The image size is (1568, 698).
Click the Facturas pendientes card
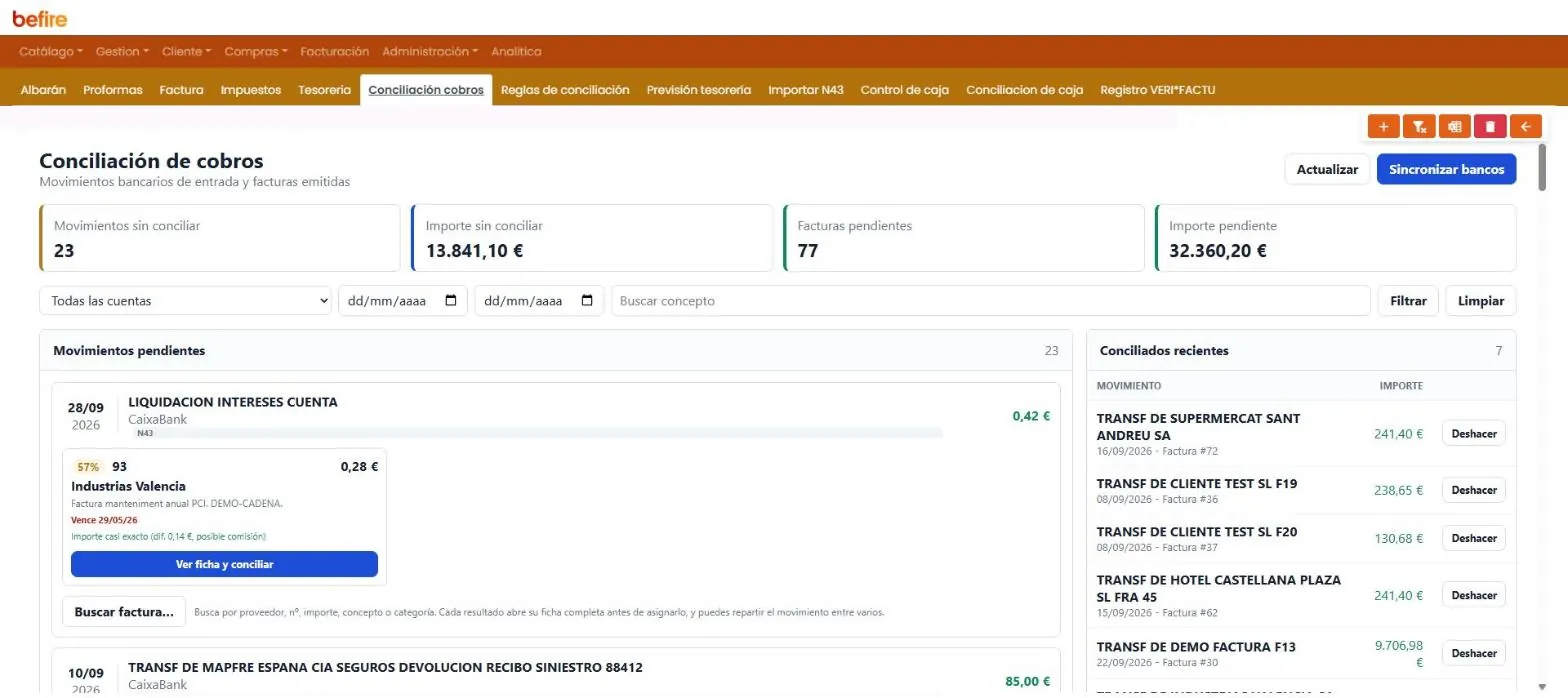pyautogui.click(x=964, y=238)
